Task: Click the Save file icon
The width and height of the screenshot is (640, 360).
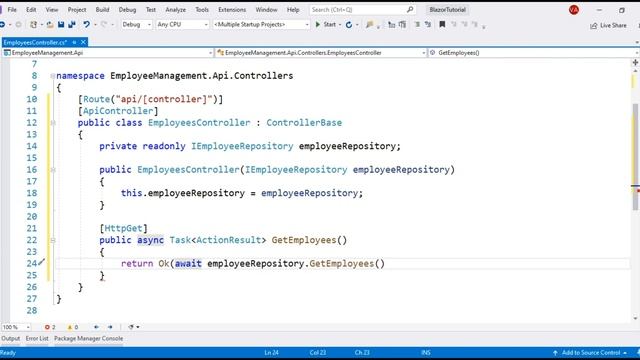Action: pyautogui.click(x=61, y=25)
